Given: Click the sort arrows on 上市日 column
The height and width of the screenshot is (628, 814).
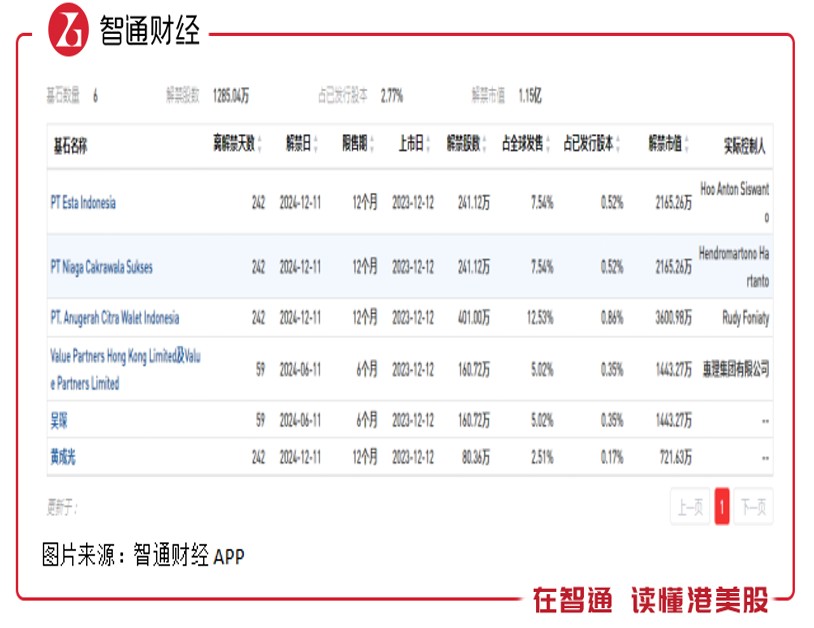Looking at the screenshot, I should click(x=429, y=145).
